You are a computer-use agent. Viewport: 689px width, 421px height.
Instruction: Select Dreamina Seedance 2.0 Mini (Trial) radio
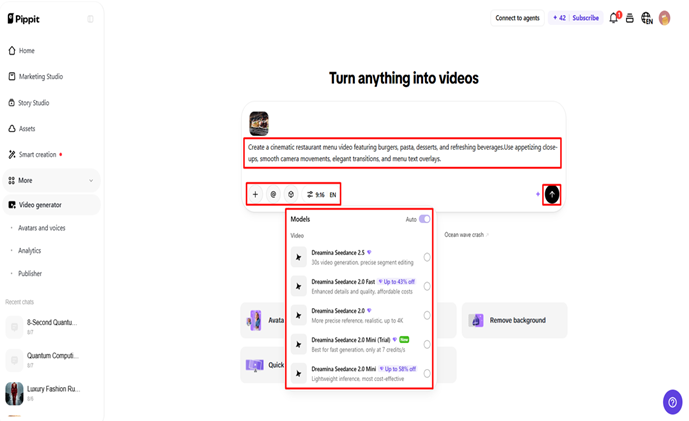click(x=427, y=344)
